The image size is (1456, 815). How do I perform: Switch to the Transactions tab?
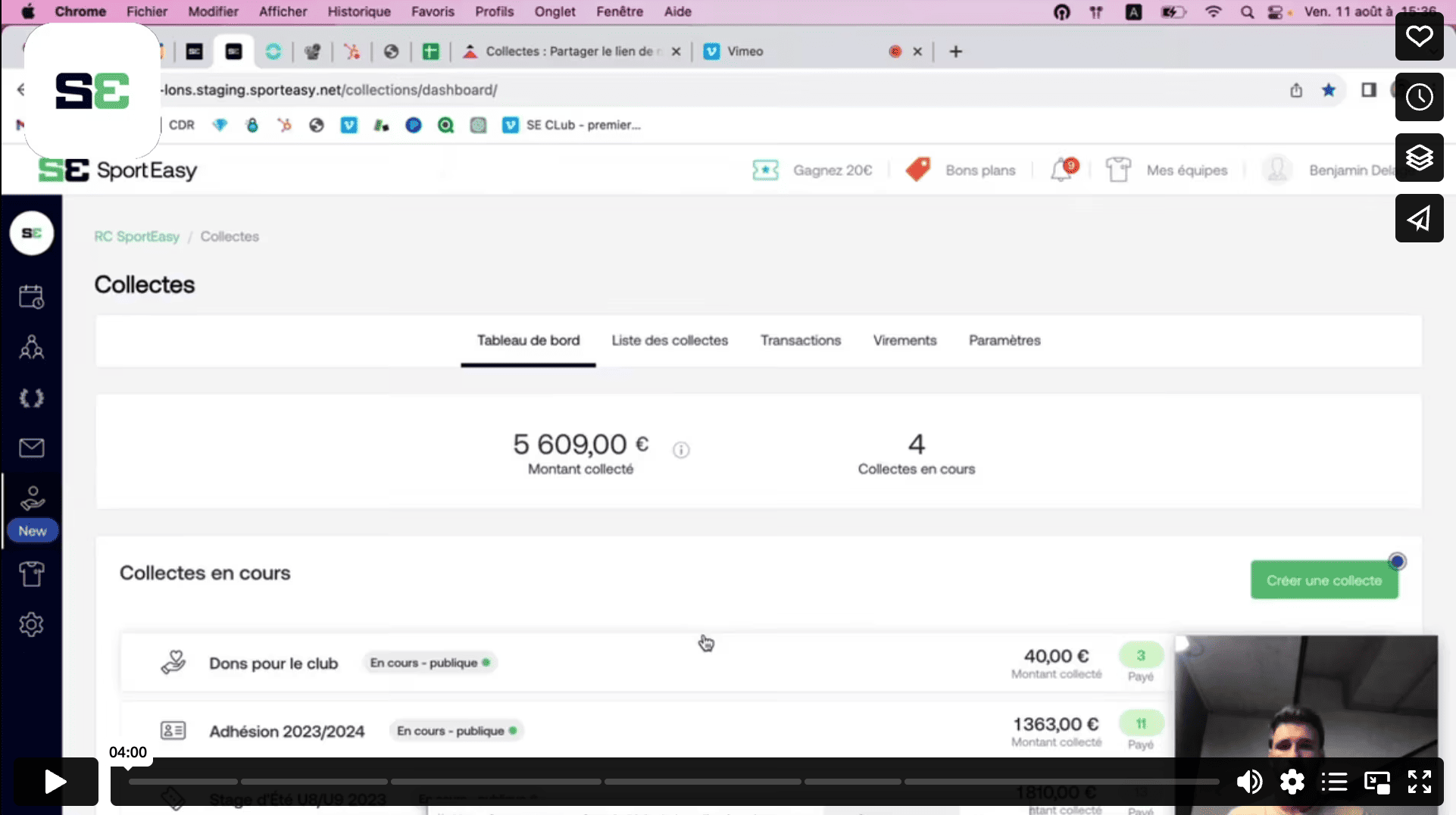[801, 340]
